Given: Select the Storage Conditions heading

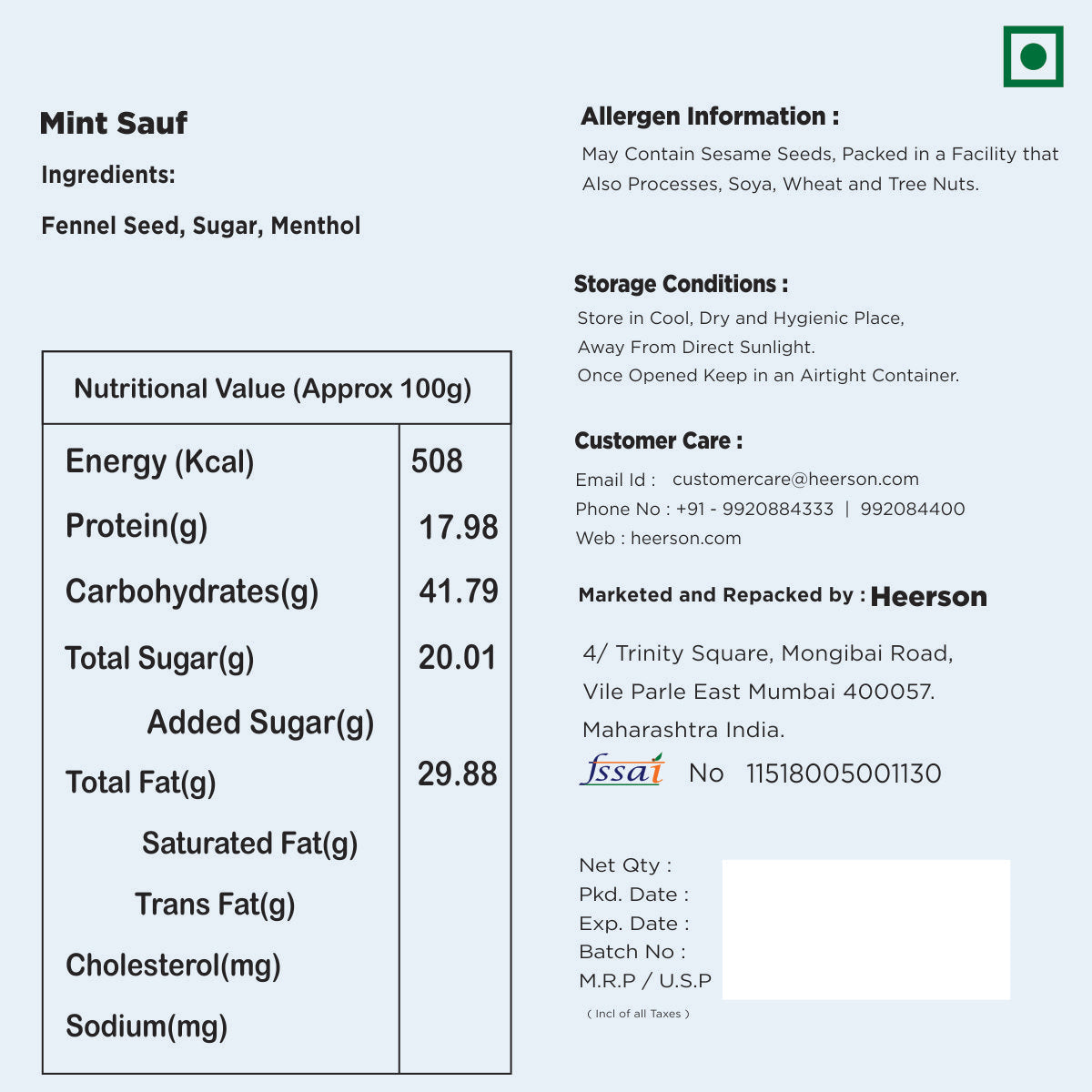Looking at the screenshot, I should click(681, 284).
